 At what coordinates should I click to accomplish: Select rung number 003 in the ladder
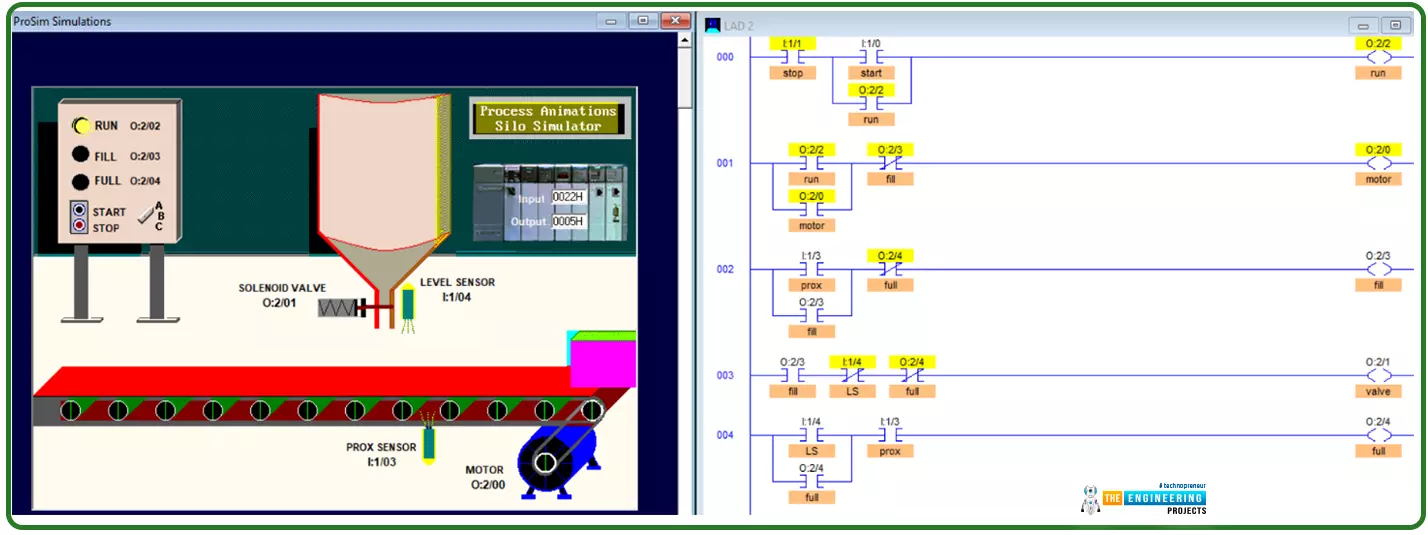[x=725, y=376]
